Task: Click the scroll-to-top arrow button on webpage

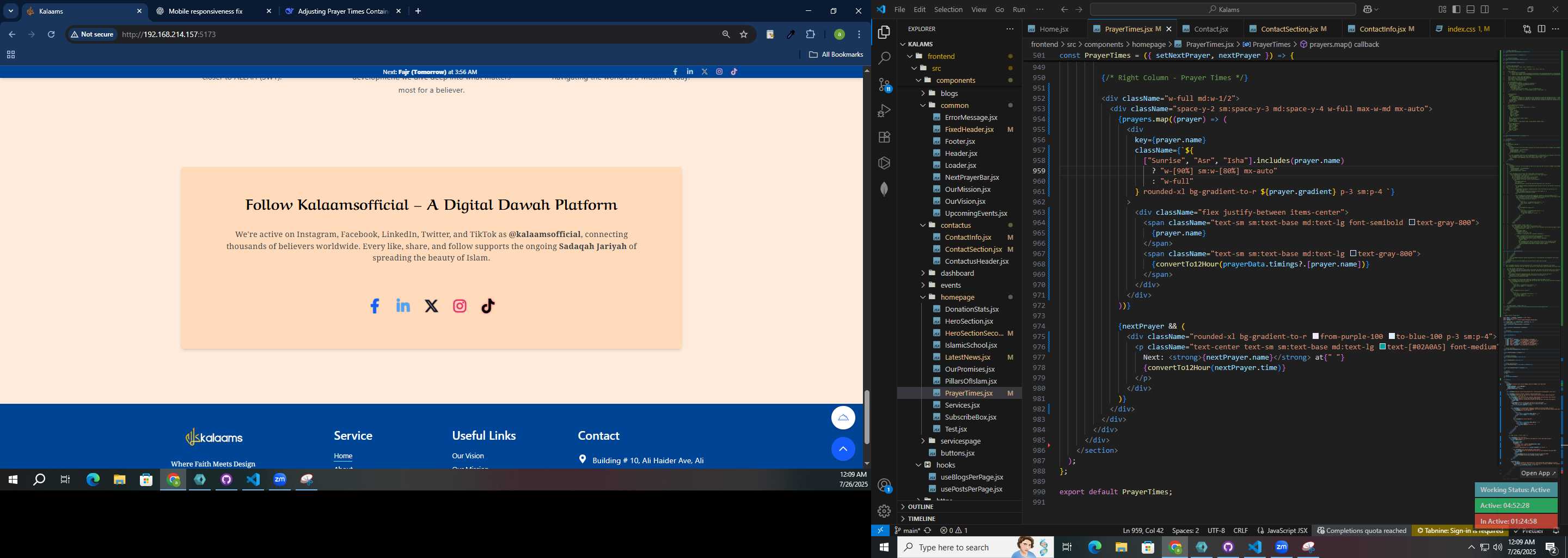Action: click(x=843, y=449)
